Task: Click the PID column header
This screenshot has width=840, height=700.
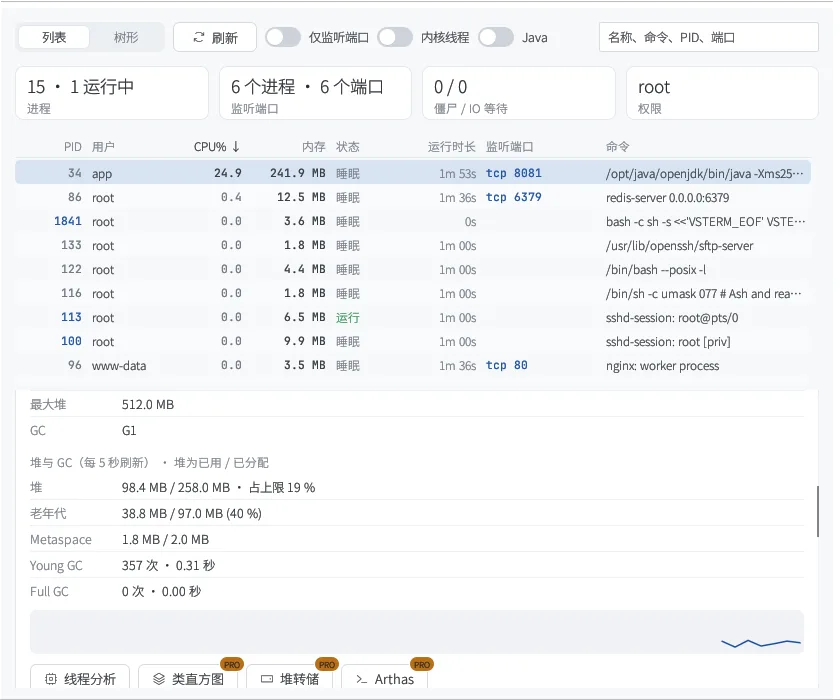Action: 73,147
